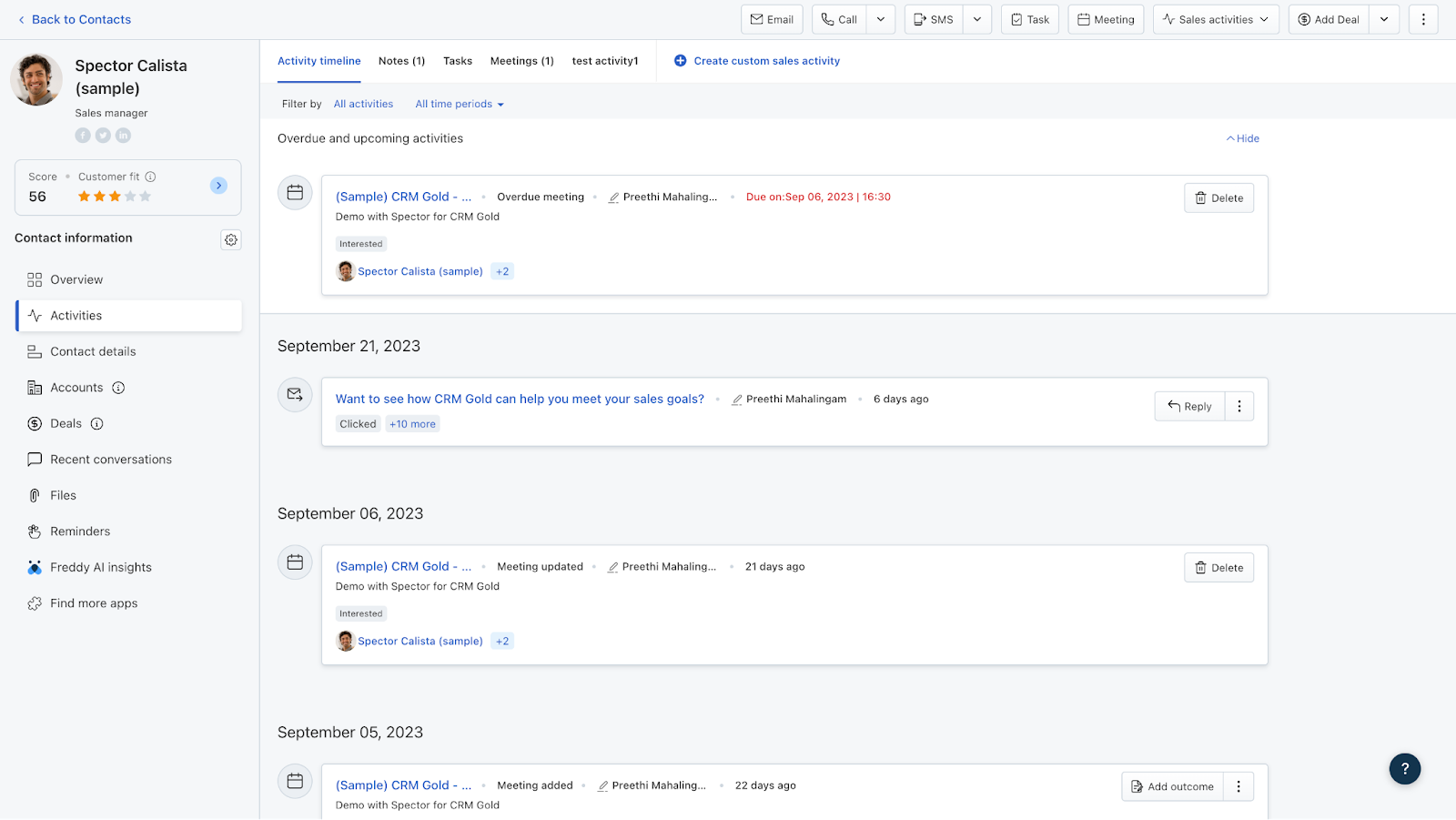
Task: Click calendar icon of September 06 meeting
Action: point(295,562)
